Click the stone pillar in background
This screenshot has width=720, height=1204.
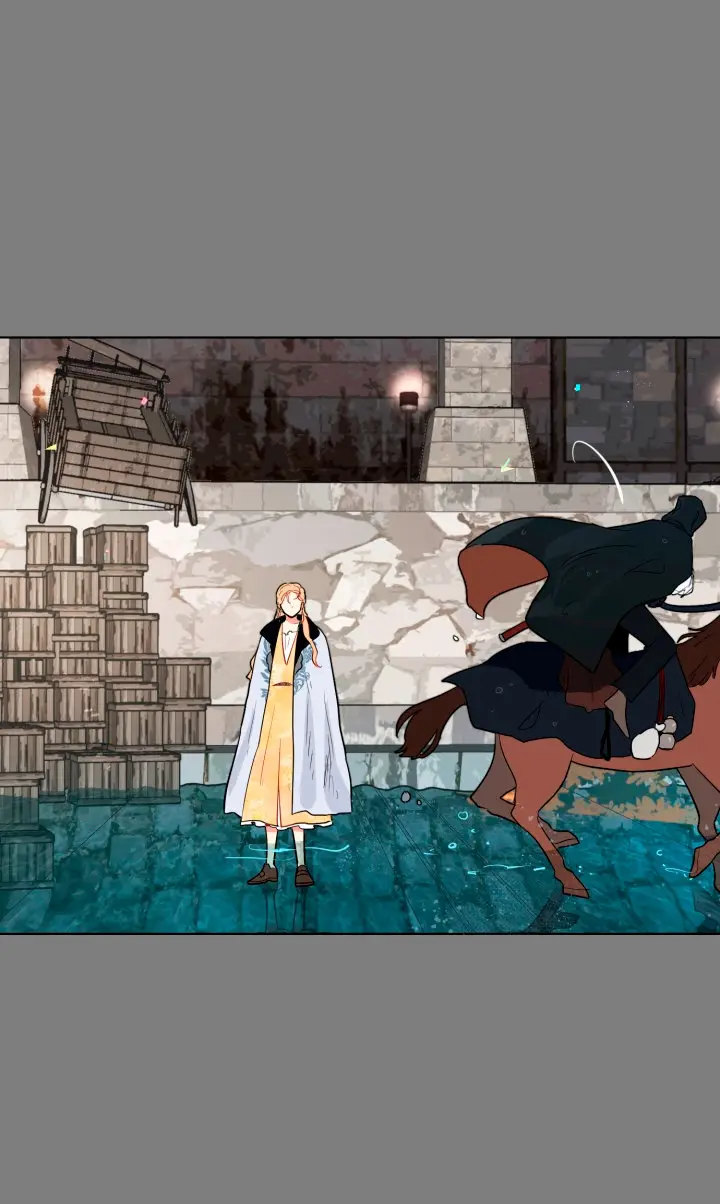(478, 410)
